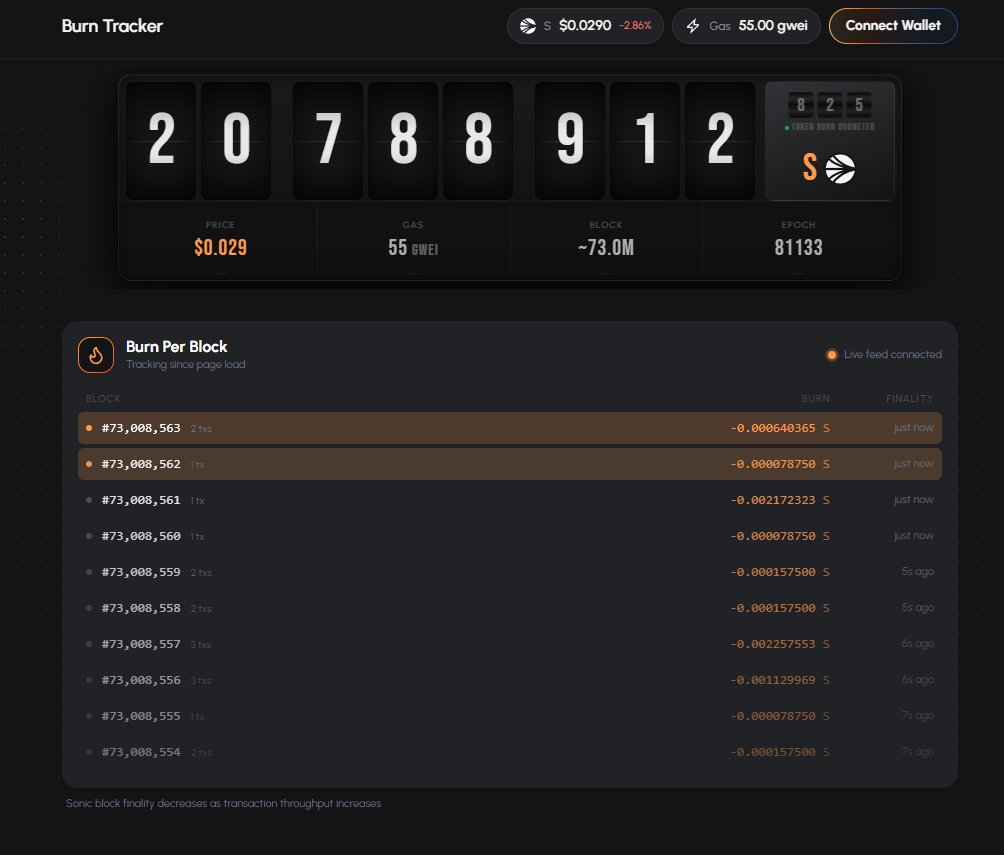Viewport: 1004px width, 855px height.
Task: Click the odometer digit 7
Action: 328,140
